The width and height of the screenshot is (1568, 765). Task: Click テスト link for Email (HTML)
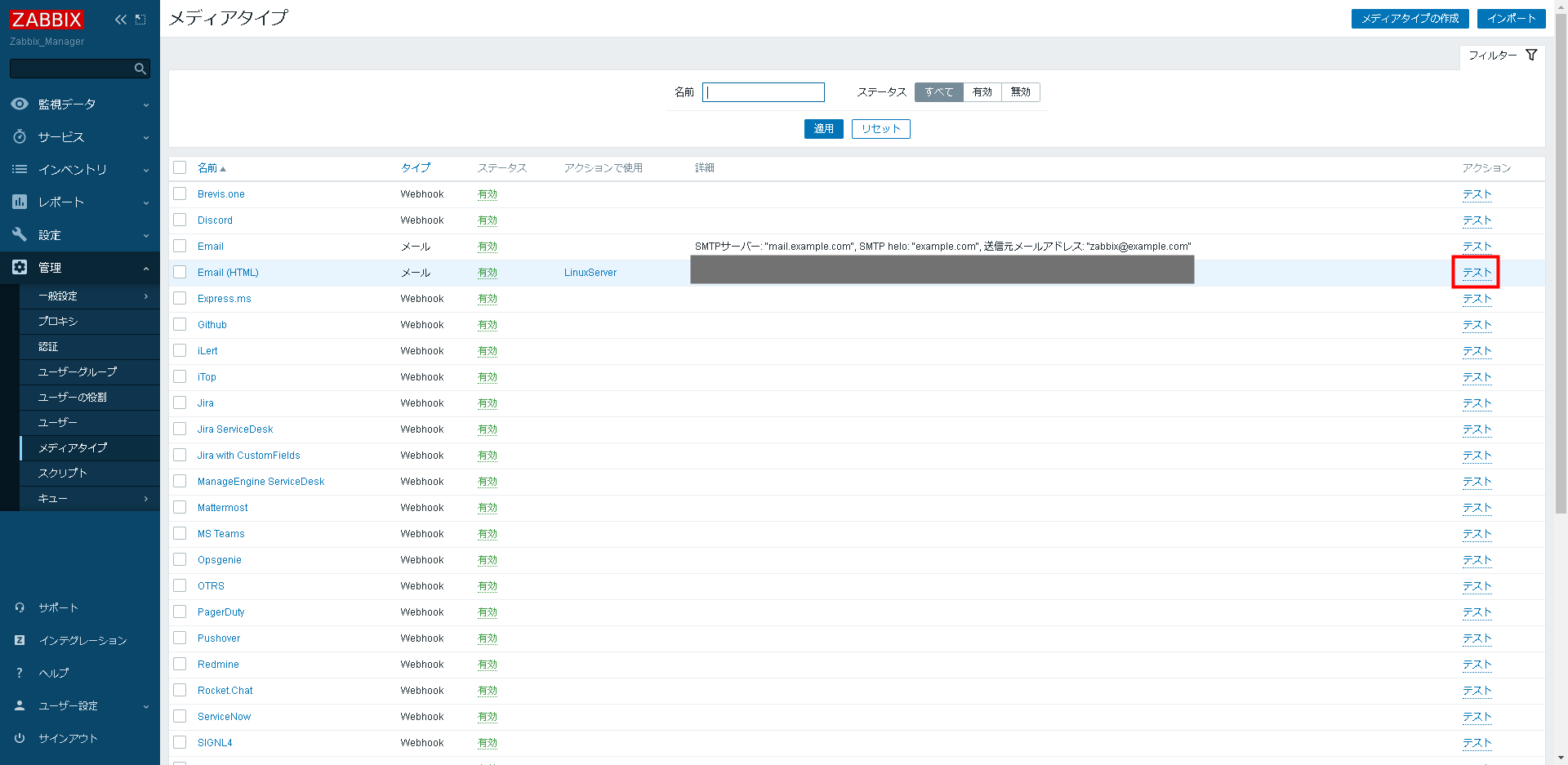pos(1477,273)
